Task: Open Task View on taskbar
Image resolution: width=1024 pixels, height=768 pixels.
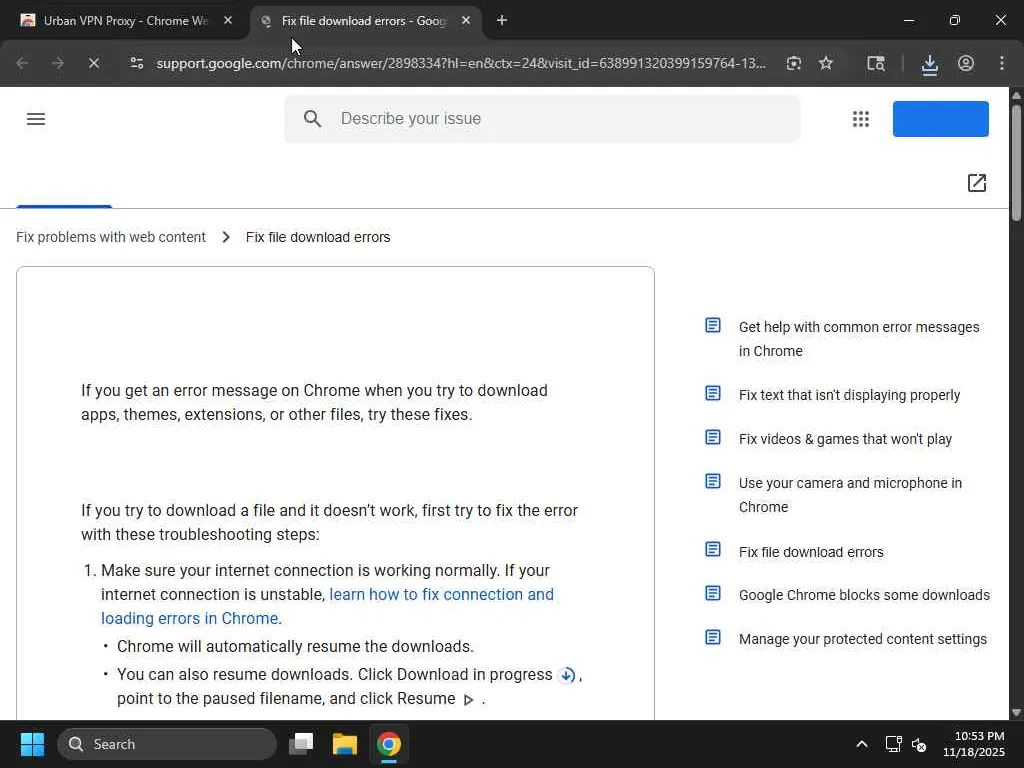Action: [301, 744]
